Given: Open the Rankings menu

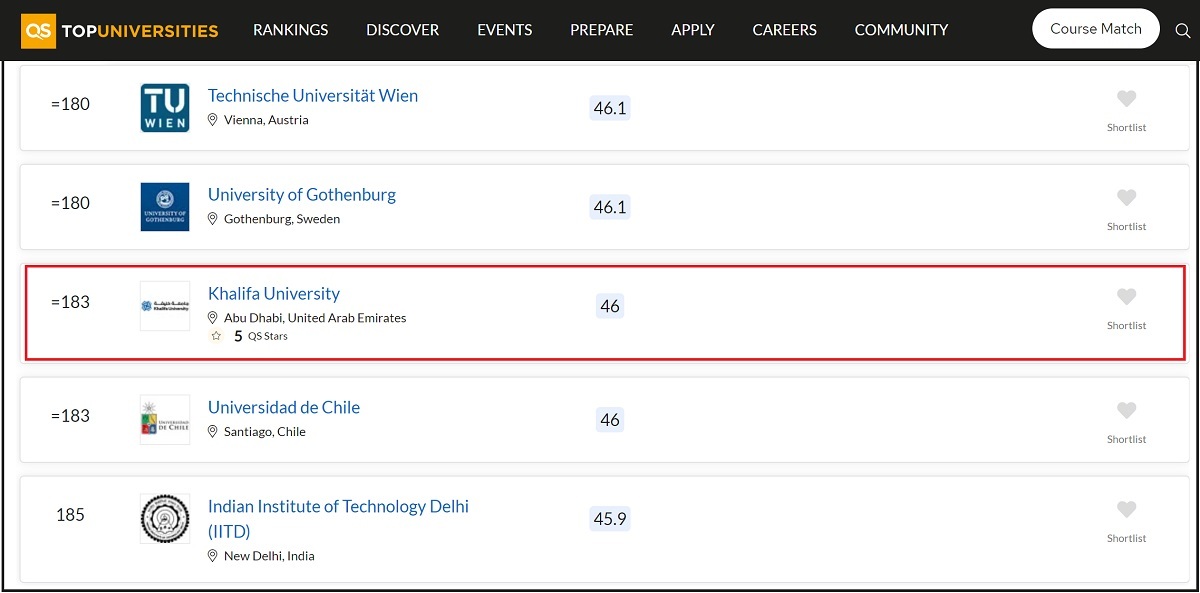Looking at the screenshot, I should [x=290, y=30].
